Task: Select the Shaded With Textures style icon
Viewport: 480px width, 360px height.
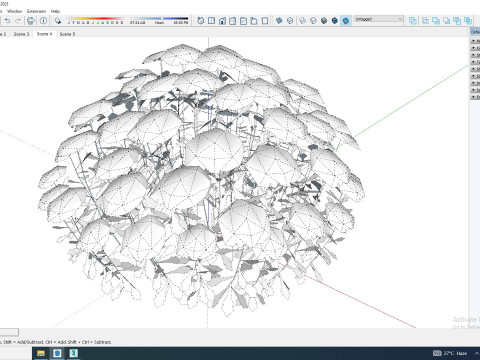Action: tap(335, 21)
